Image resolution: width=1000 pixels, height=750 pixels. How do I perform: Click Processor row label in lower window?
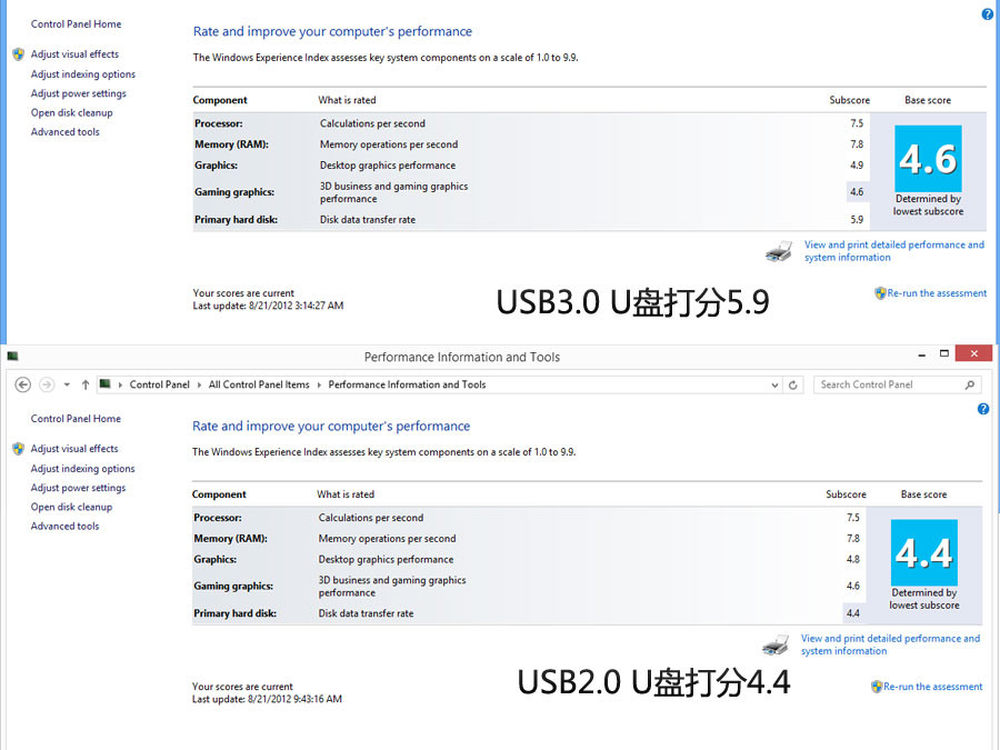click(217, 518)
